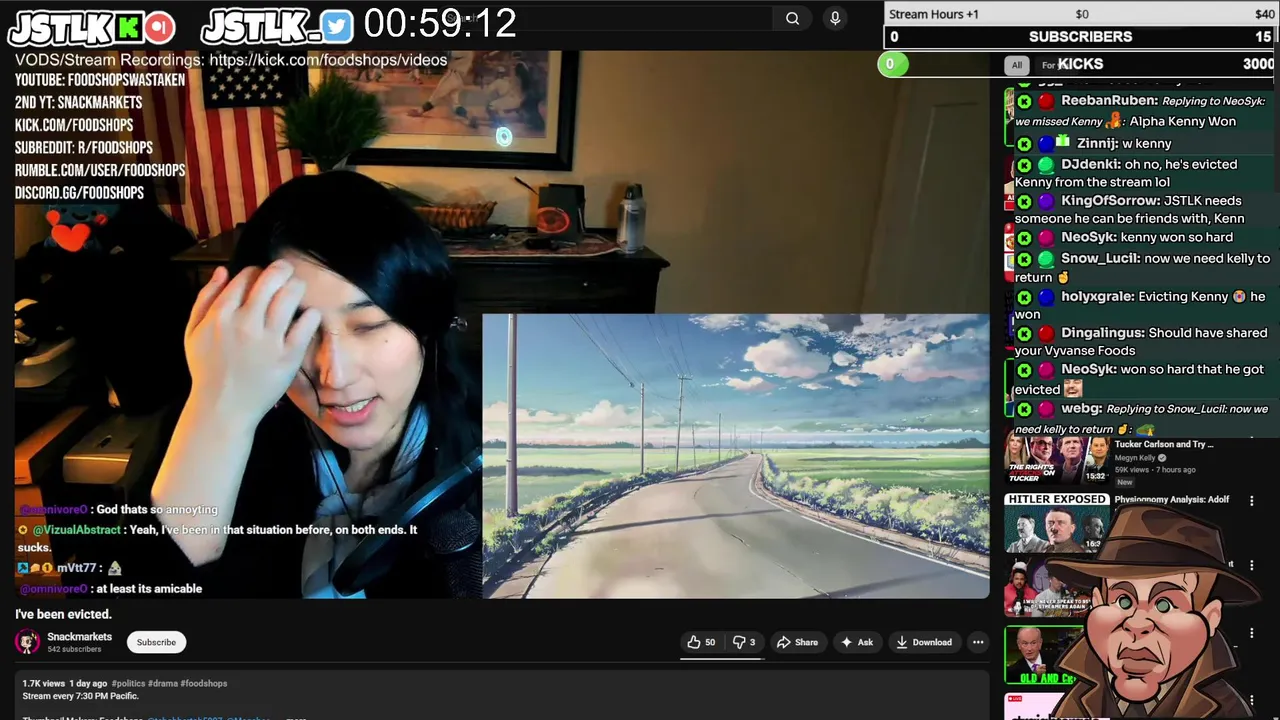Click the green X icon beside KingOfSorrow
The height and width of the screenshot is (720, 1280).
[x=1024, y=201]
